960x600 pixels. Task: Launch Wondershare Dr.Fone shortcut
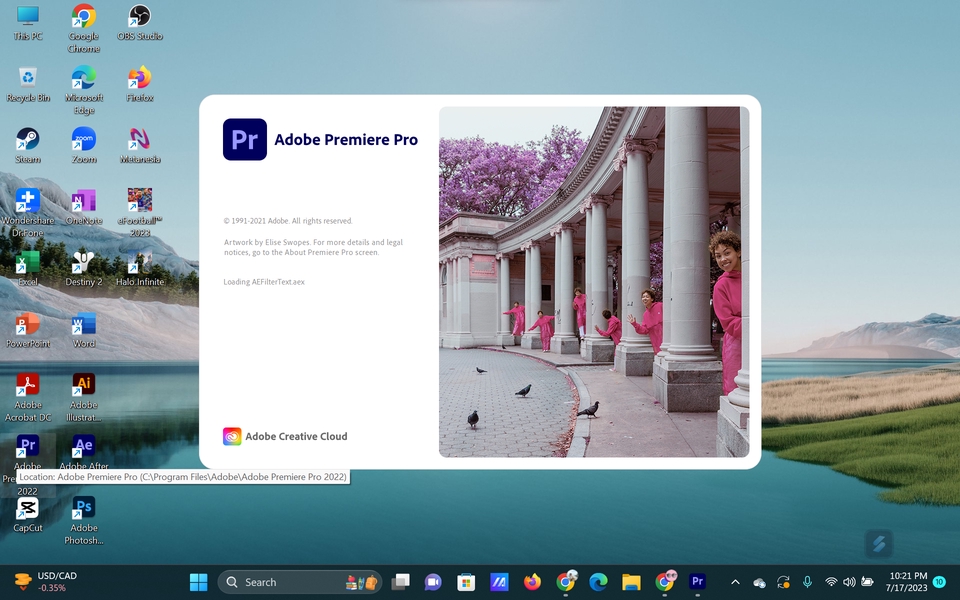[28, 213]
